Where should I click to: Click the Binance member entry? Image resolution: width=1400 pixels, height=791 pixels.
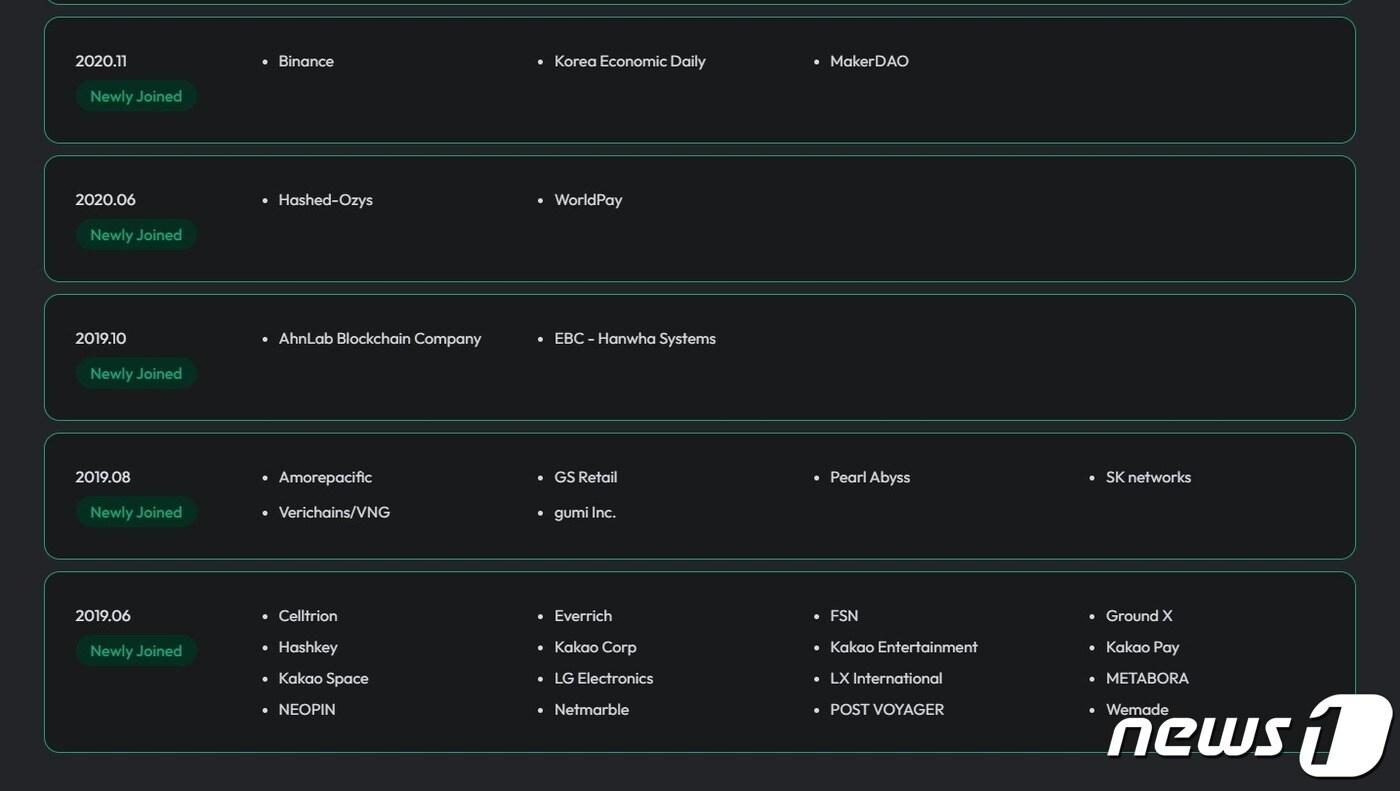306,61
